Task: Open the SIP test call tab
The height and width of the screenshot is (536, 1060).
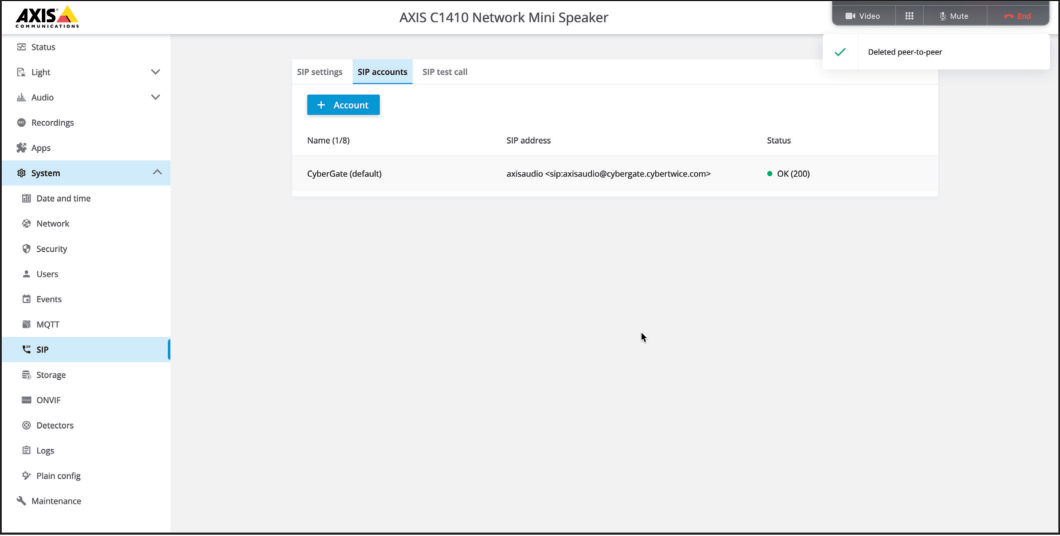Action: pyautogui.click(x=445, y=72)
